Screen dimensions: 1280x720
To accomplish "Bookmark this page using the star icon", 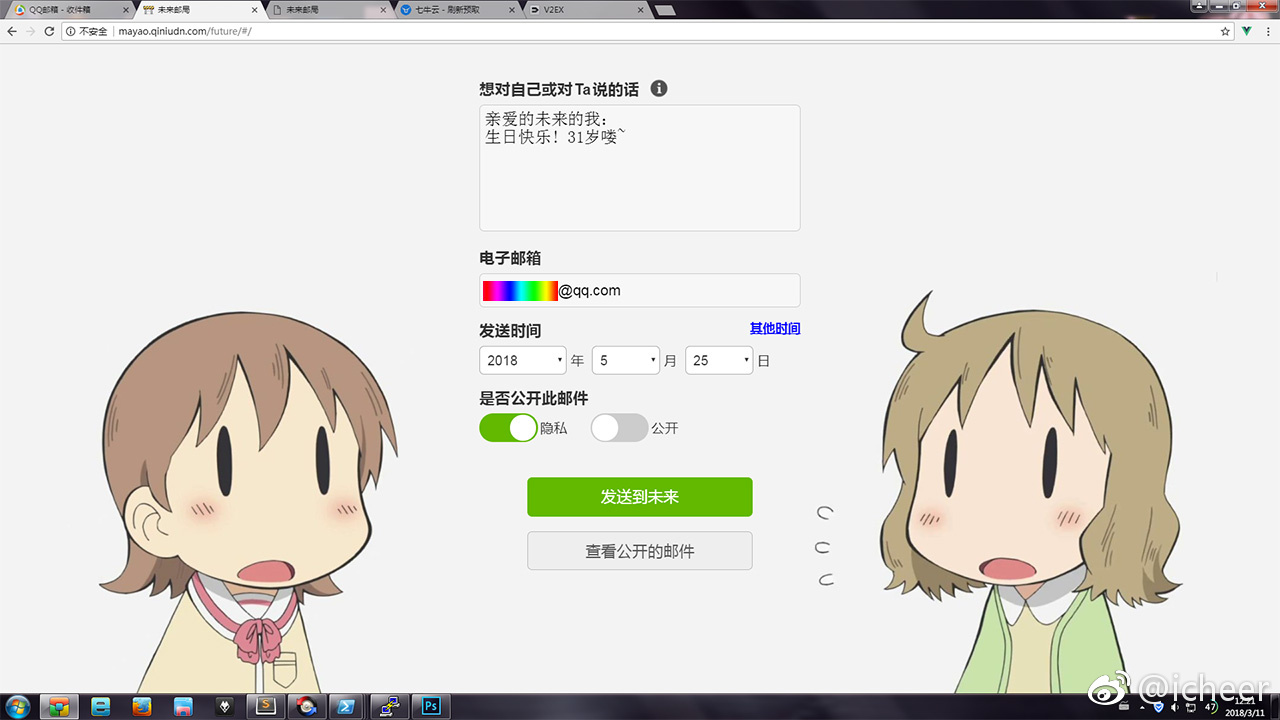I will (1226, 31).
